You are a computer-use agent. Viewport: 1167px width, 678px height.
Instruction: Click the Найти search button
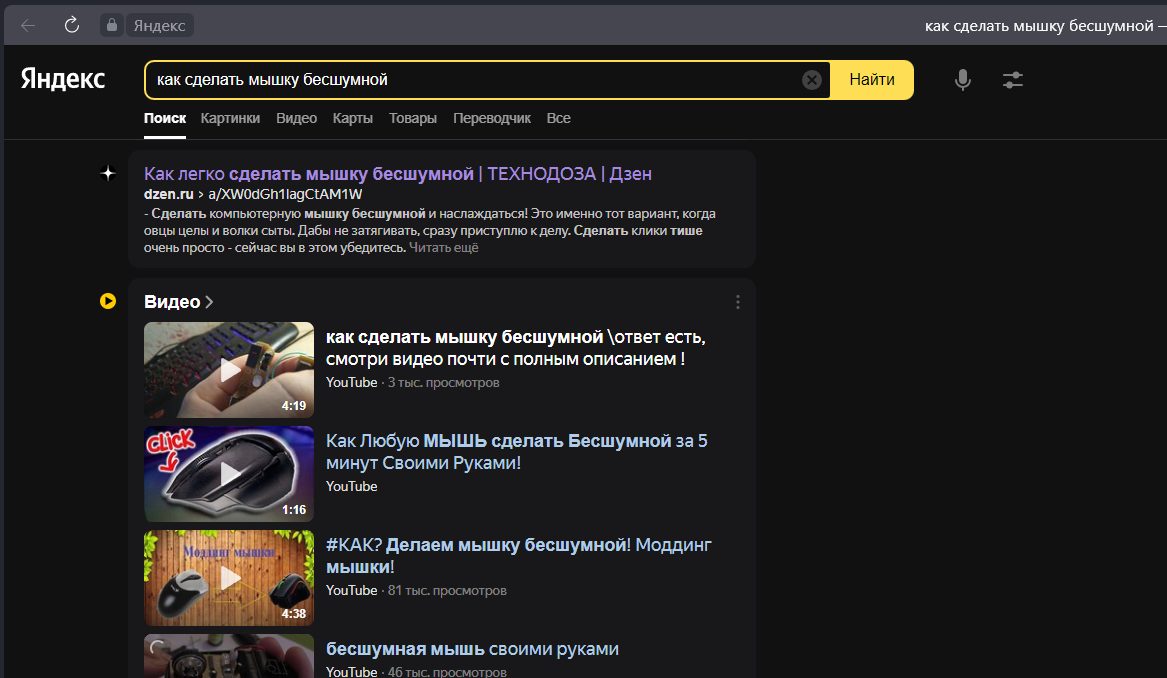point(872,80)
